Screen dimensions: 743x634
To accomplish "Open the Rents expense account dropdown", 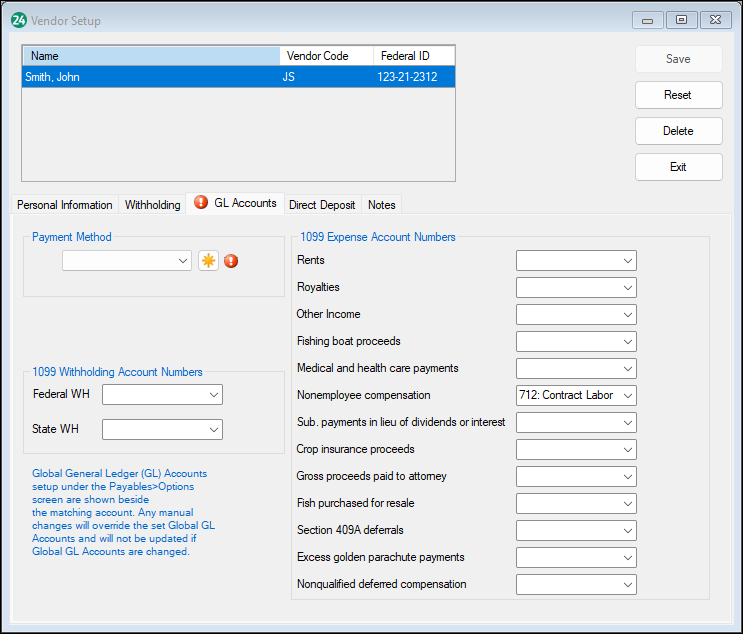I will (576, 261).
